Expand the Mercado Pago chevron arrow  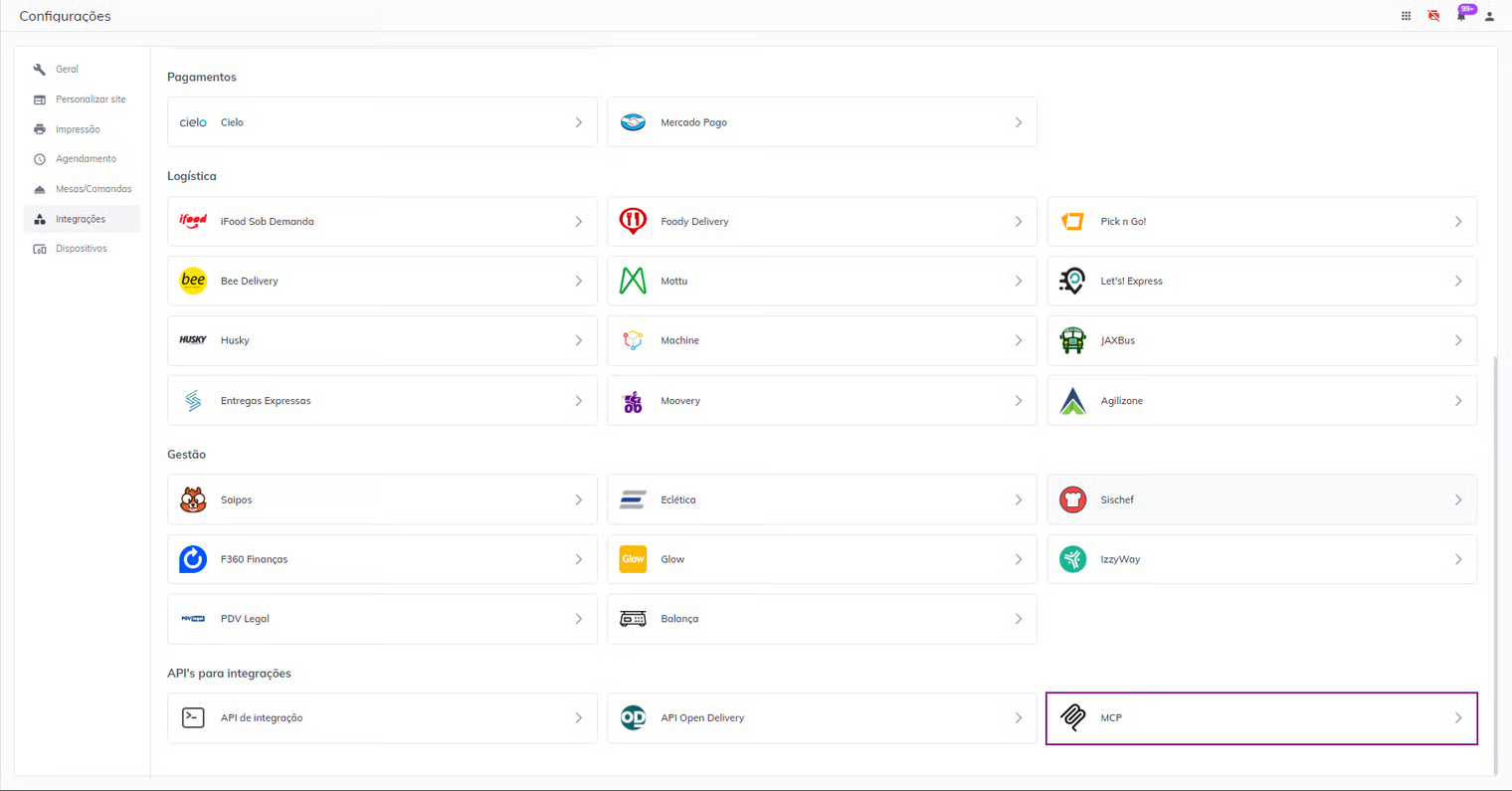coord(1019,122)
